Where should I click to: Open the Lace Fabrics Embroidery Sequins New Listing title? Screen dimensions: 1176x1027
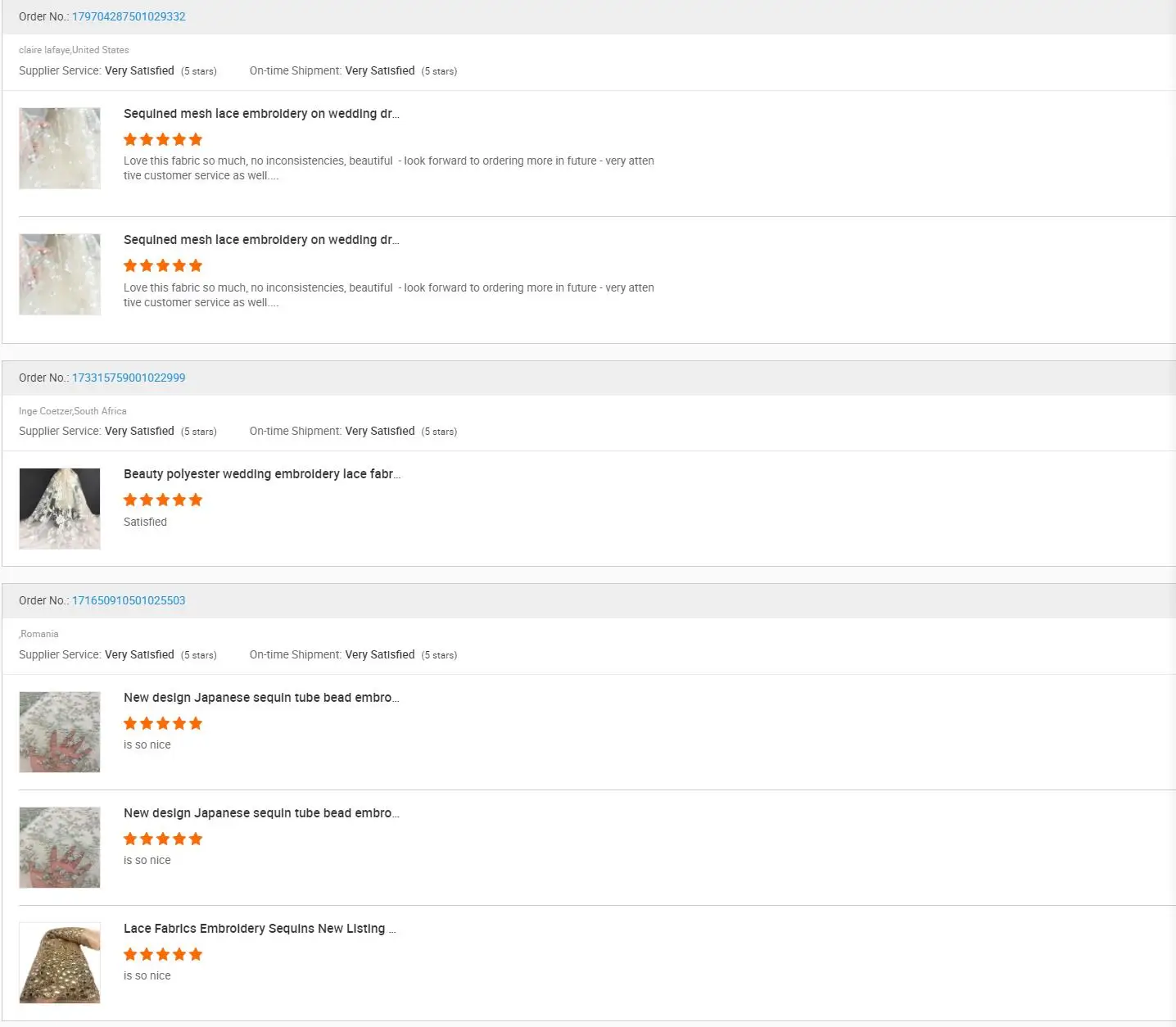point(260,929)
